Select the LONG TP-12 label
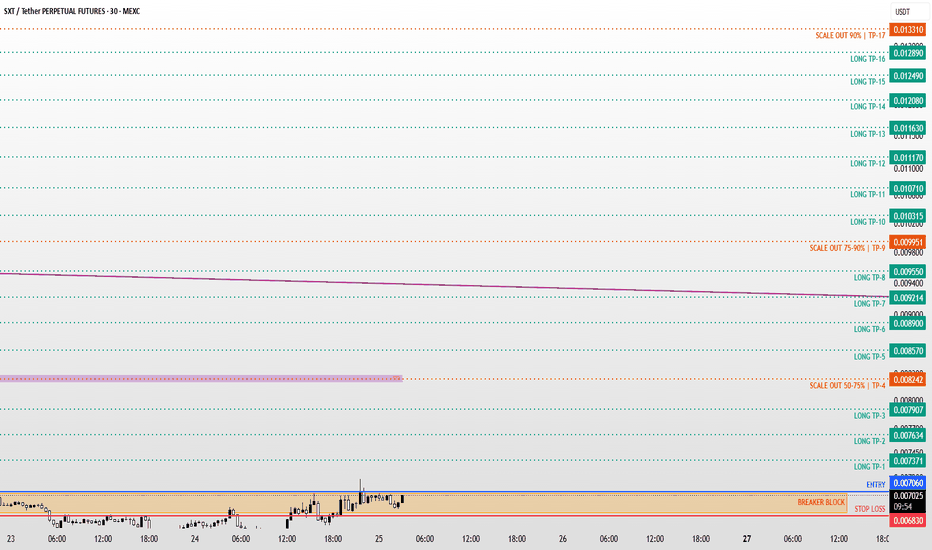The width and height of the screenshot is (932, 550). click(x=867, y=164)
